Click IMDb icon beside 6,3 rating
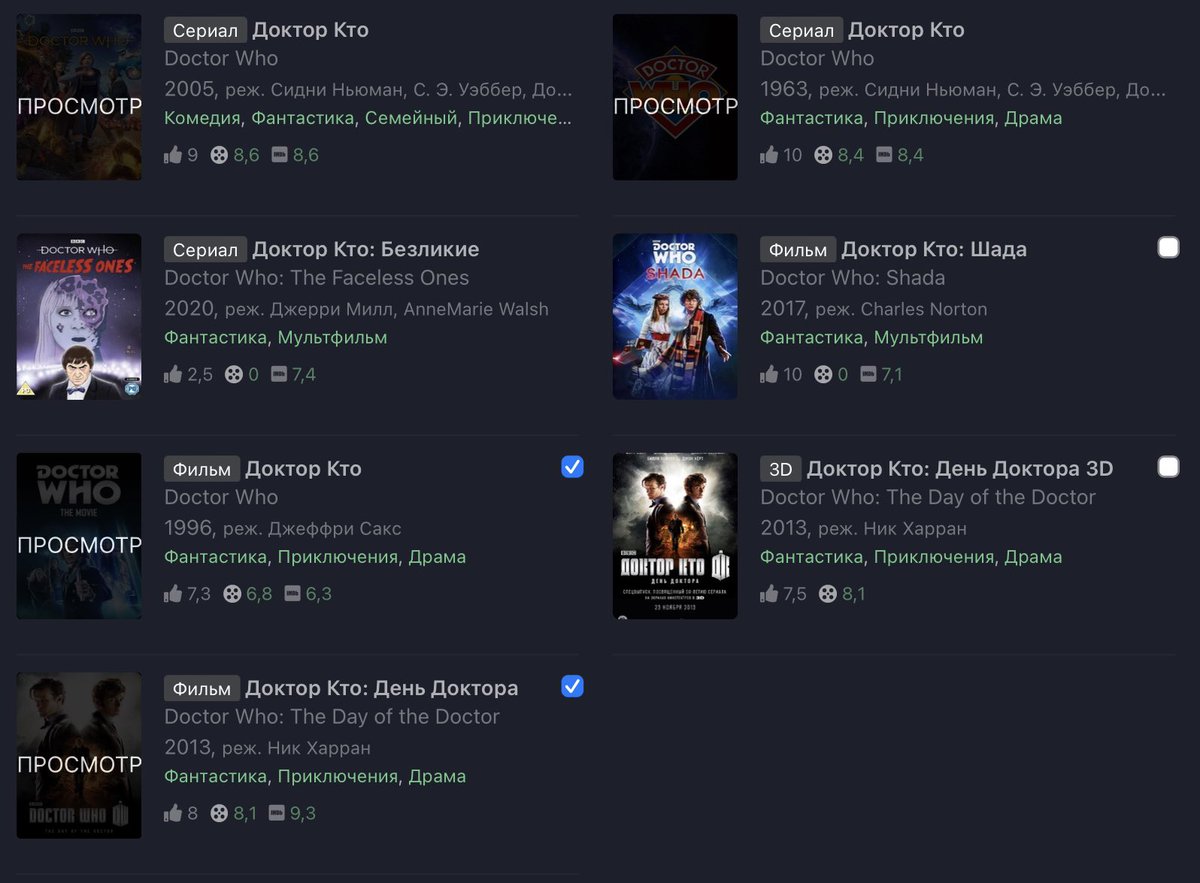The image size is (1200, 883). point(293,594)
